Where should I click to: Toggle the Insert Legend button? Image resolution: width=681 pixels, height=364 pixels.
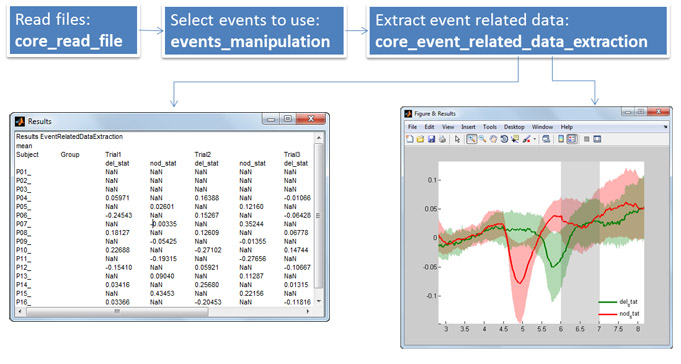click(x=572, y=139)
